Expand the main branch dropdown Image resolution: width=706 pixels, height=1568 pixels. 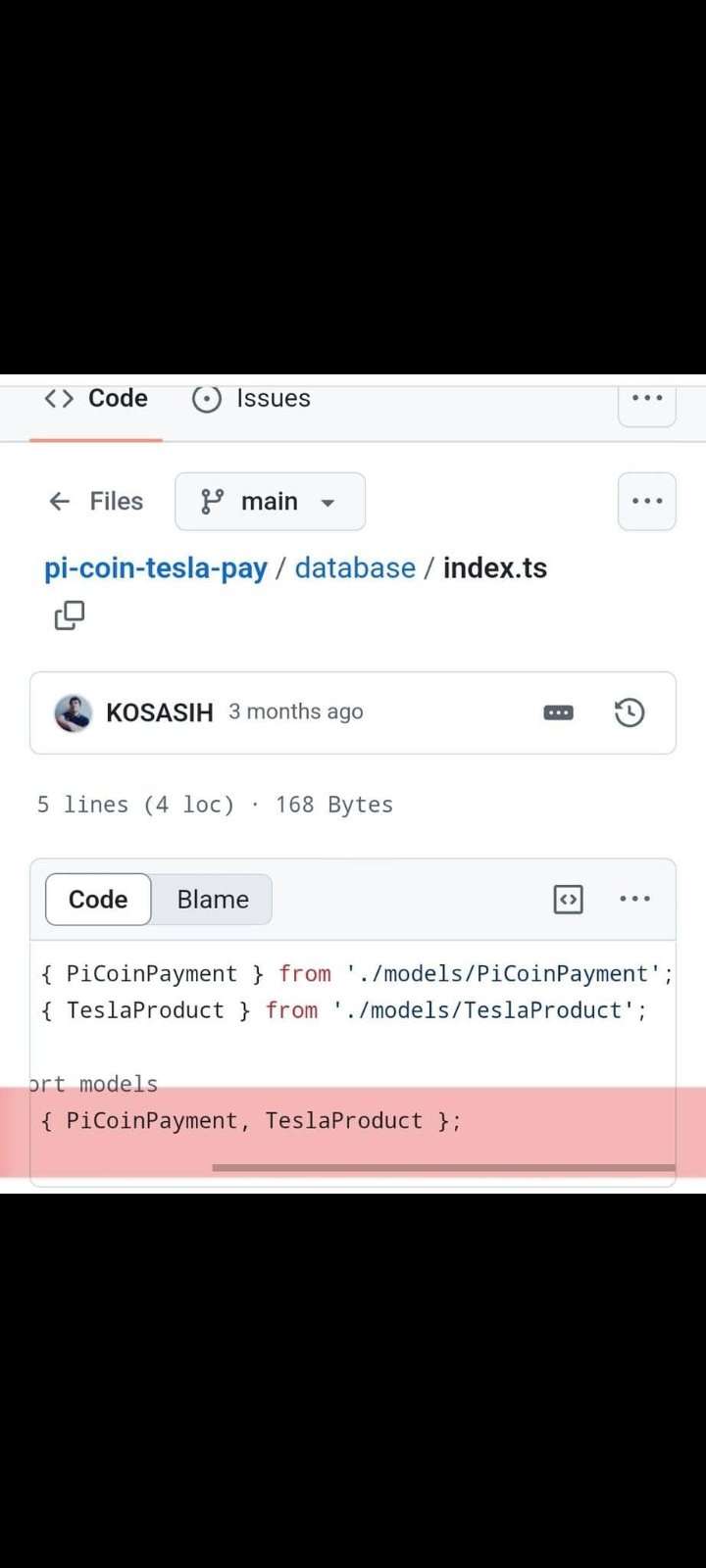tap(270, 502)
